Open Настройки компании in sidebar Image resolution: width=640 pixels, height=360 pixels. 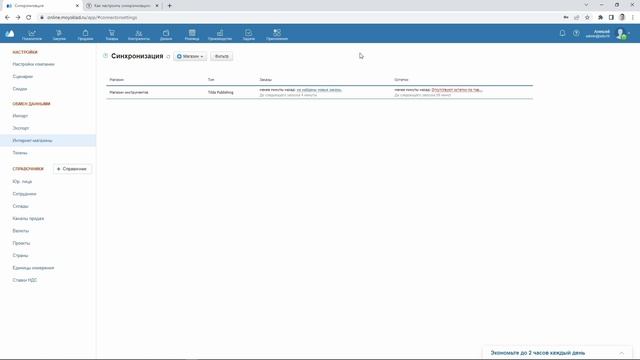(x=33, y=64)
